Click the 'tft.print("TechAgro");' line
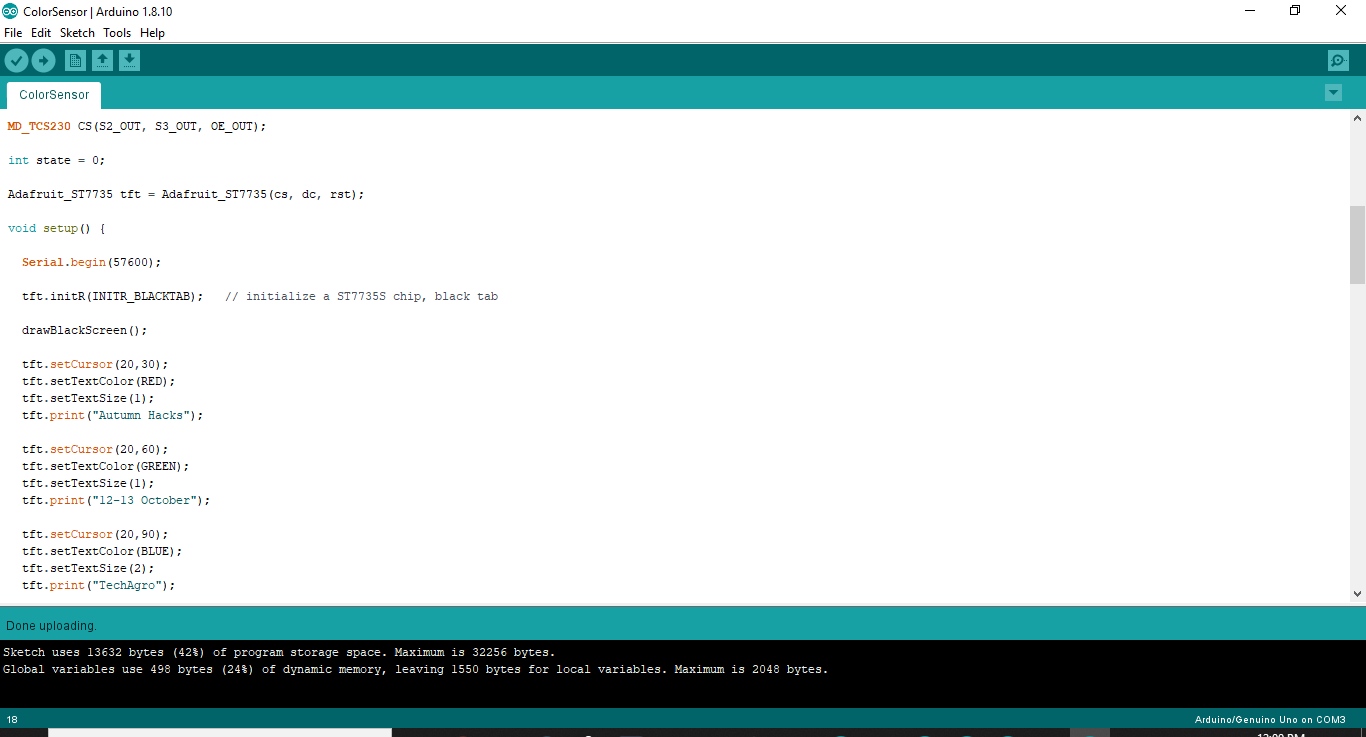Screen dimensions: 1366x737 (98, 585)
